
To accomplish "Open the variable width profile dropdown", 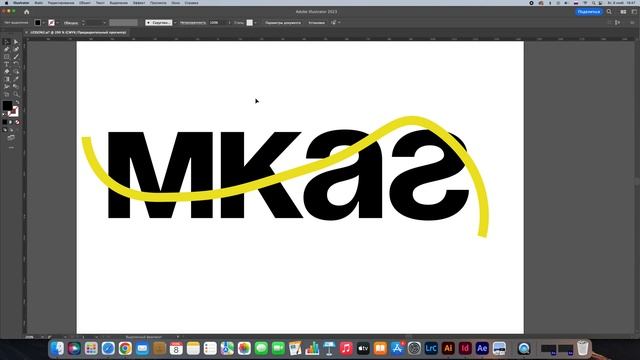I will pyautogui.click(x=123, y=22).
